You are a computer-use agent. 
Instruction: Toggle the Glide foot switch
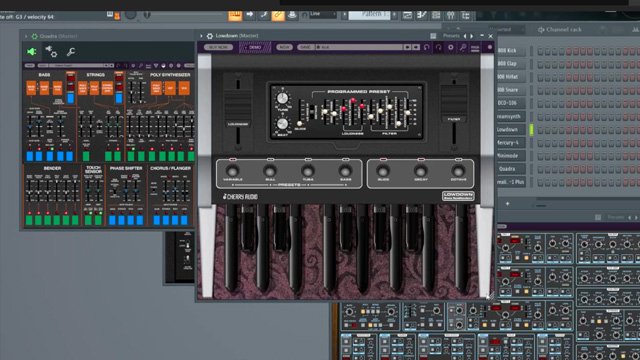383,171
